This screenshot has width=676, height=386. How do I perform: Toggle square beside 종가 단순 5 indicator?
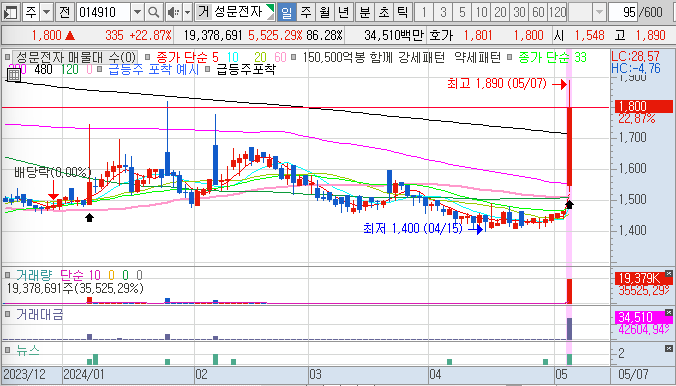coord(148,57)
